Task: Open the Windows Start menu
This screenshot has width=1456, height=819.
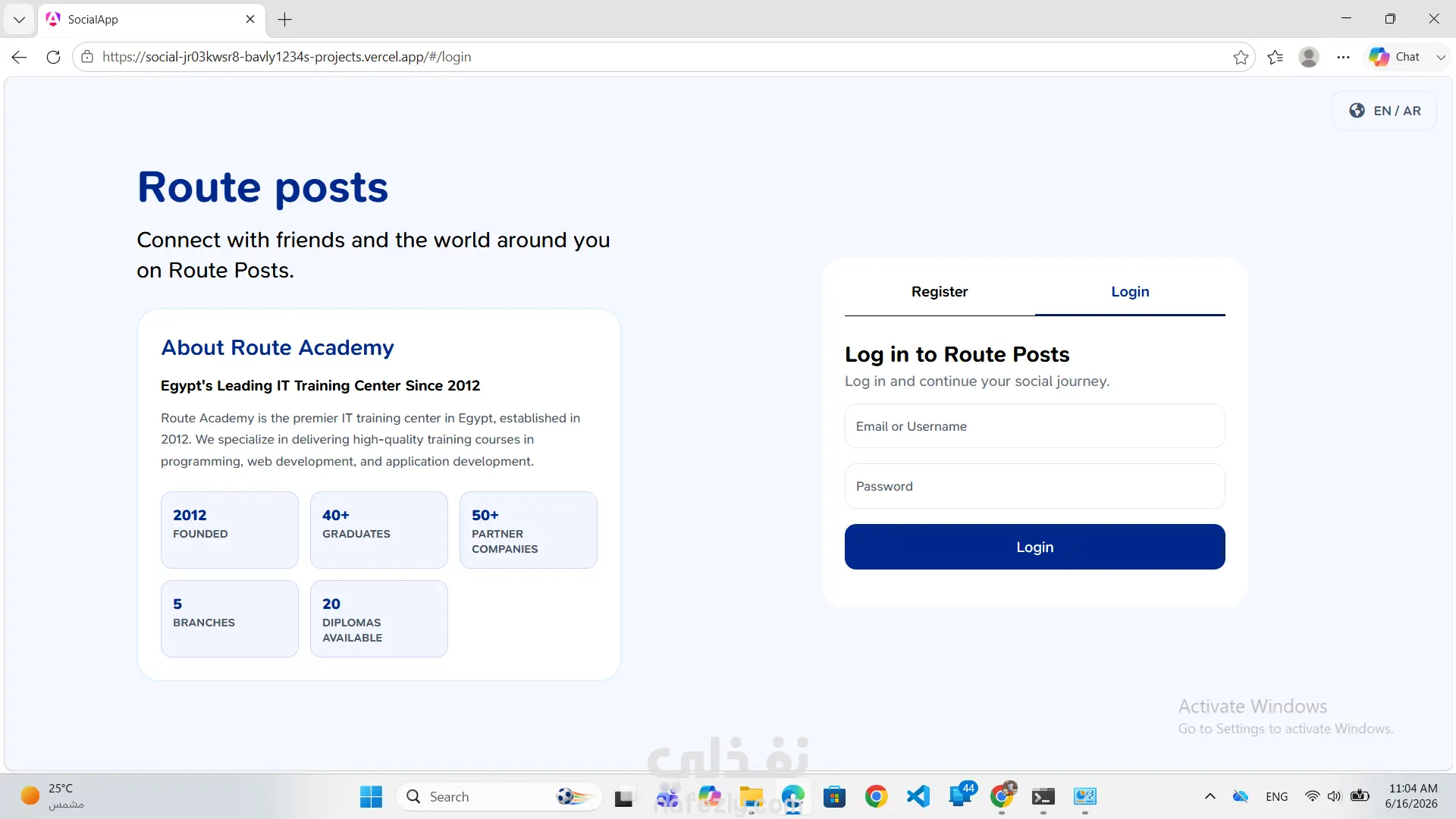Action: tap(371, 796)
